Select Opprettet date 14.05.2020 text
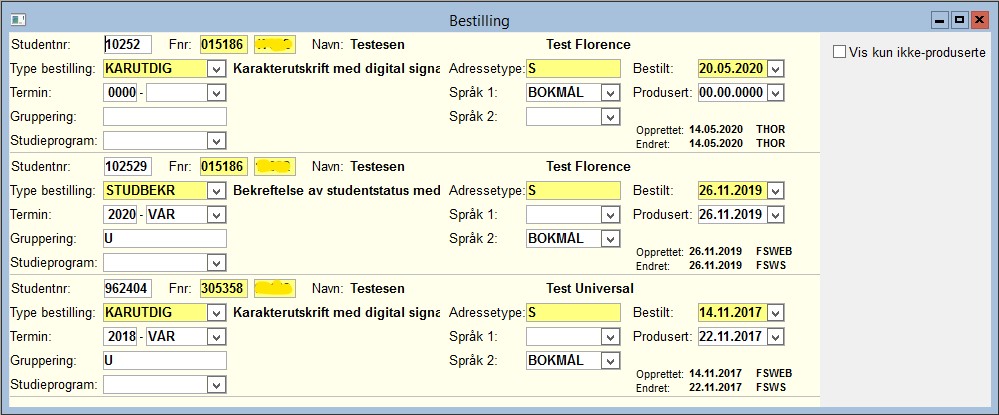Viewport: 999px width, 415px height. (716, 129)
